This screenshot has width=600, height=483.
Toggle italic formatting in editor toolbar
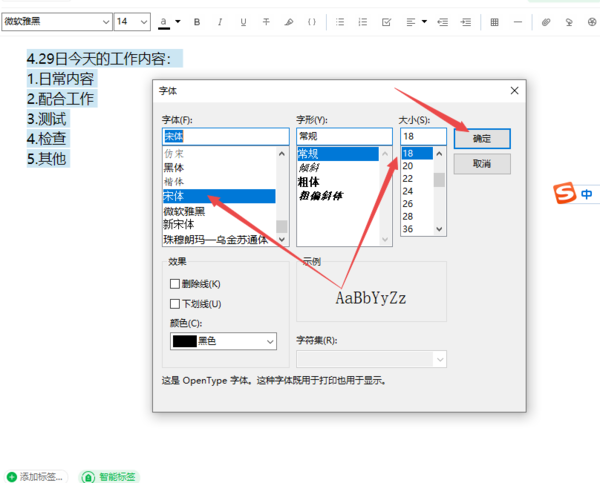point(220,22)
